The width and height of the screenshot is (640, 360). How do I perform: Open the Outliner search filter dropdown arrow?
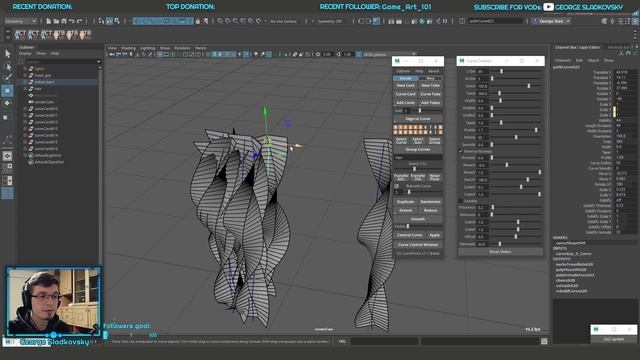(99, 62)
